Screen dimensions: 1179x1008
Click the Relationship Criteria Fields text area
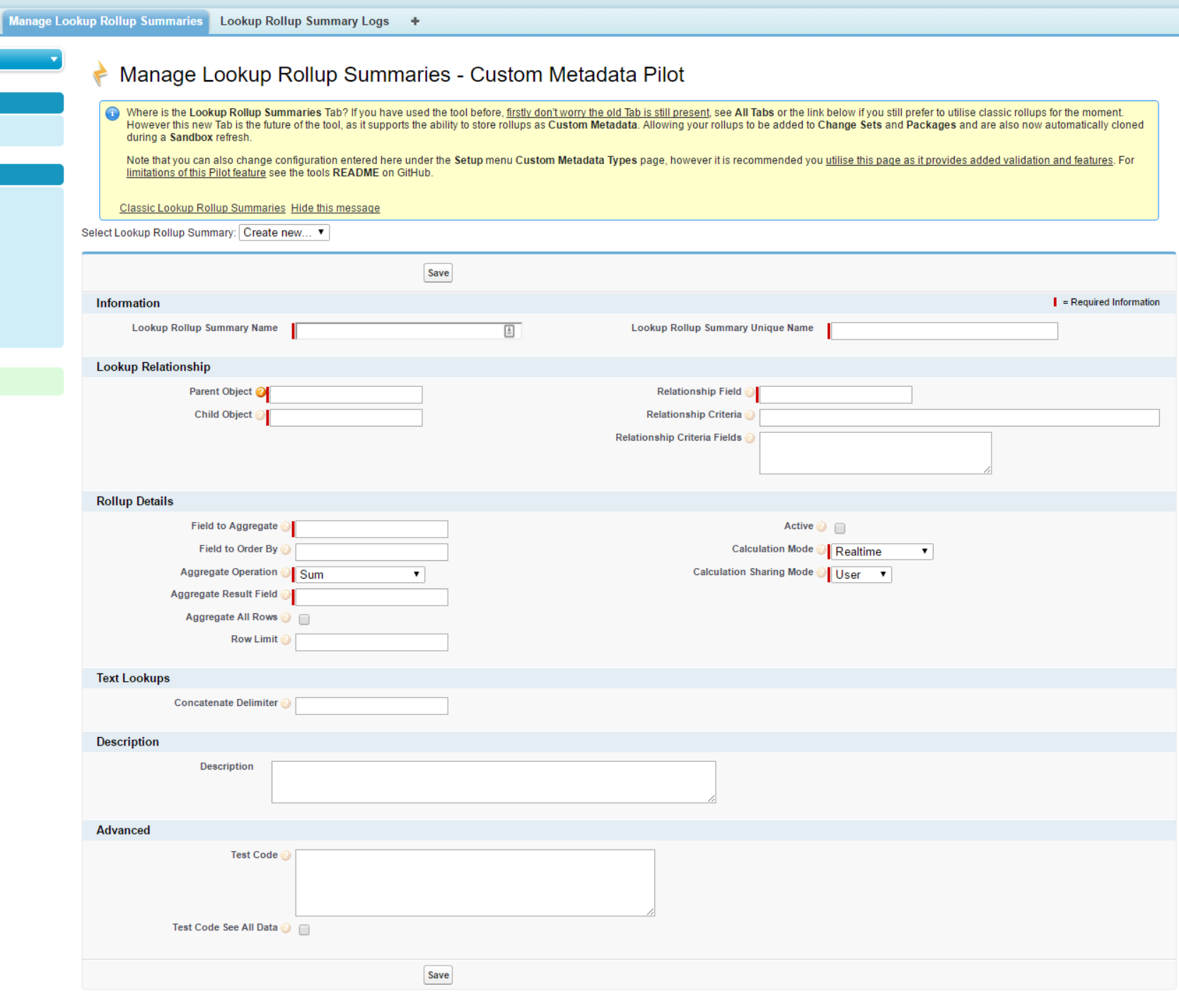pyautogui.click(x=876, y=453)
